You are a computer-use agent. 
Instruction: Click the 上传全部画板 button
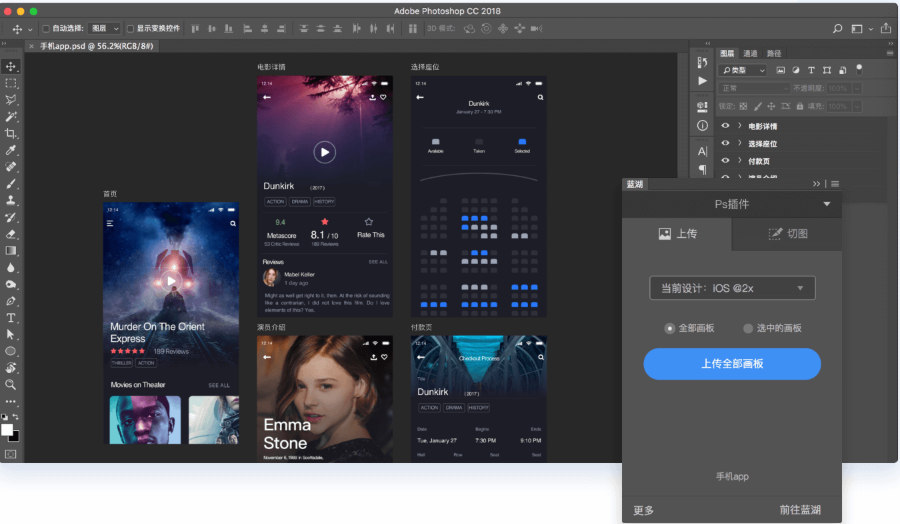[x=732, y=364]
